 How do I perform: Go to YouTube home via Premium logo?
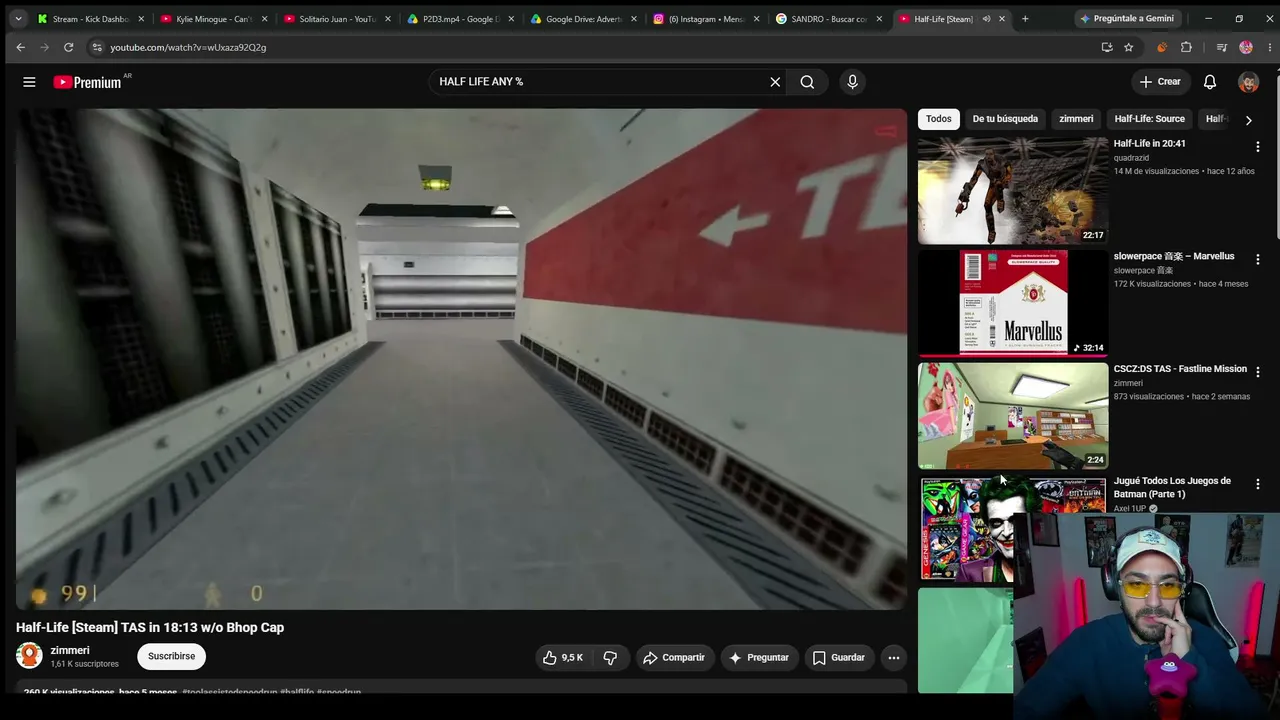[x=87, y=82]
